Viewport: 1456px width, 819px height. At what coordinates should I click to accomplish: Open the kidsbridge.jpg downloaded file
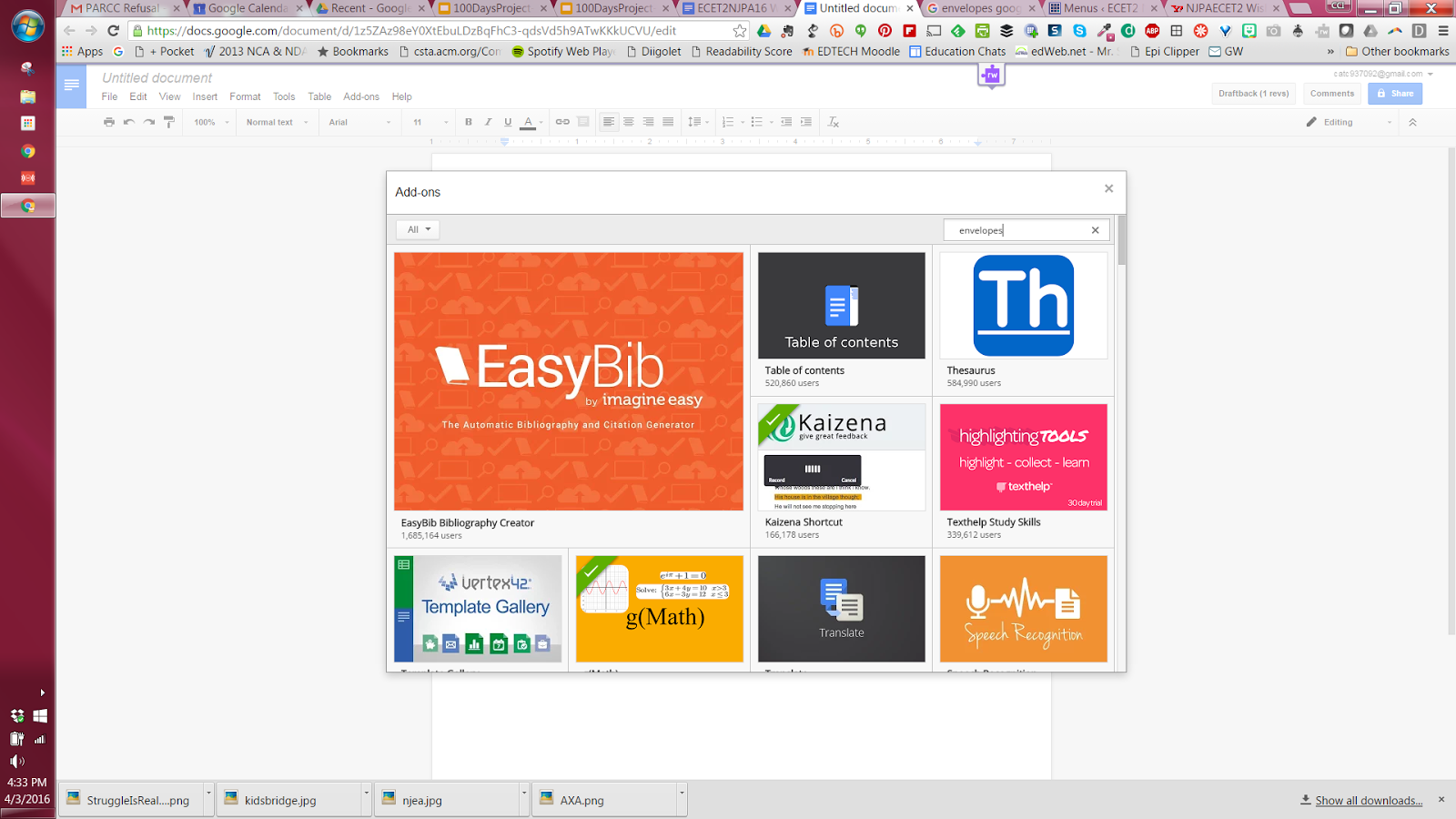point(289,800)
